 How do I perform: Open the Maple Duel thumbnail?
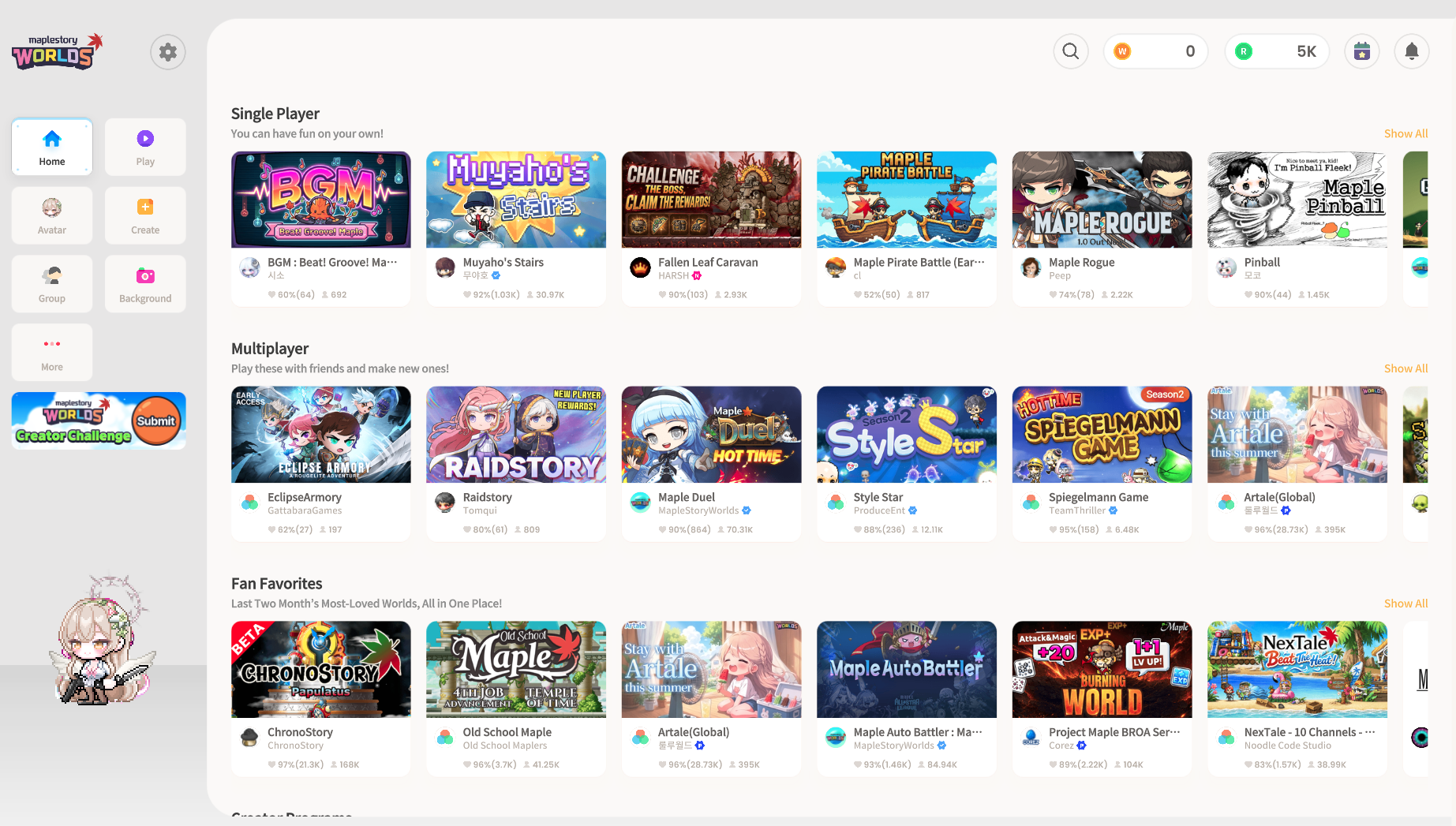[712, 435]
